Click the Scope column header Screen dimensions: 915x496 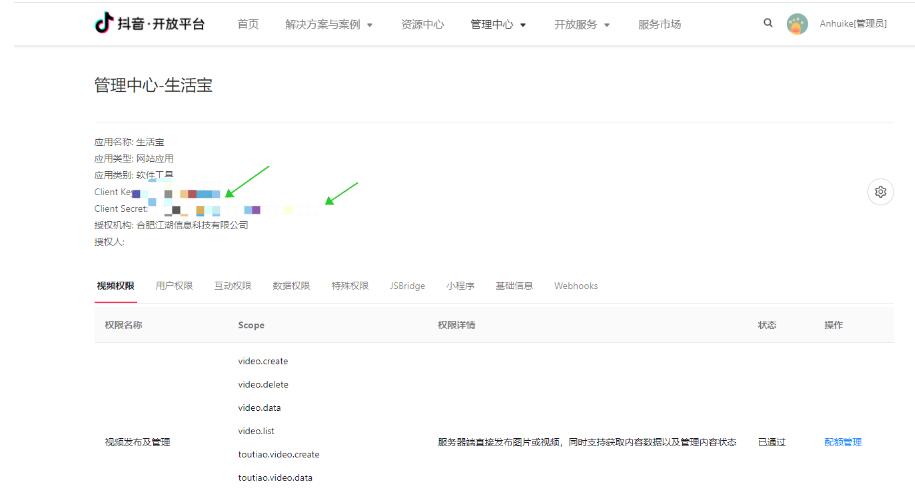pos(251,325)
